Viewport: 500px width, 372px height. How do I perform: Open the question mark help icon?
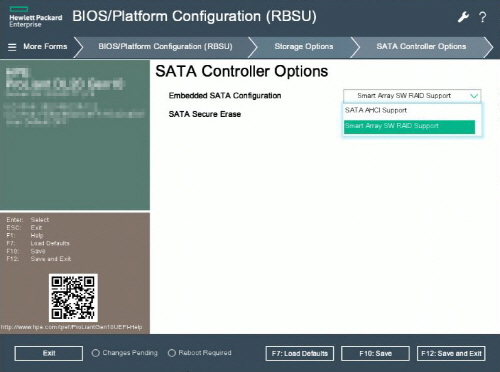tap(482, 17)
